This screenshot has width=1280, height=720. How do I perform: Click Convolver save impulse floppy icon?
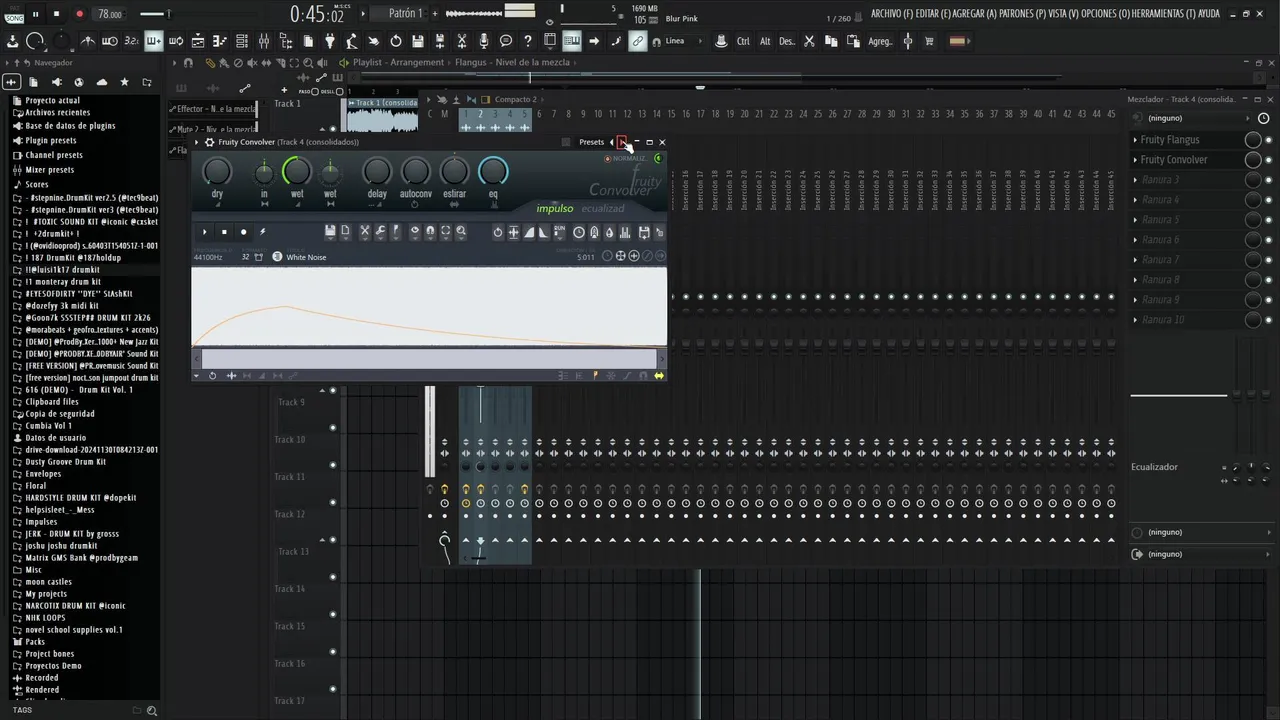[x=329, y=231]
